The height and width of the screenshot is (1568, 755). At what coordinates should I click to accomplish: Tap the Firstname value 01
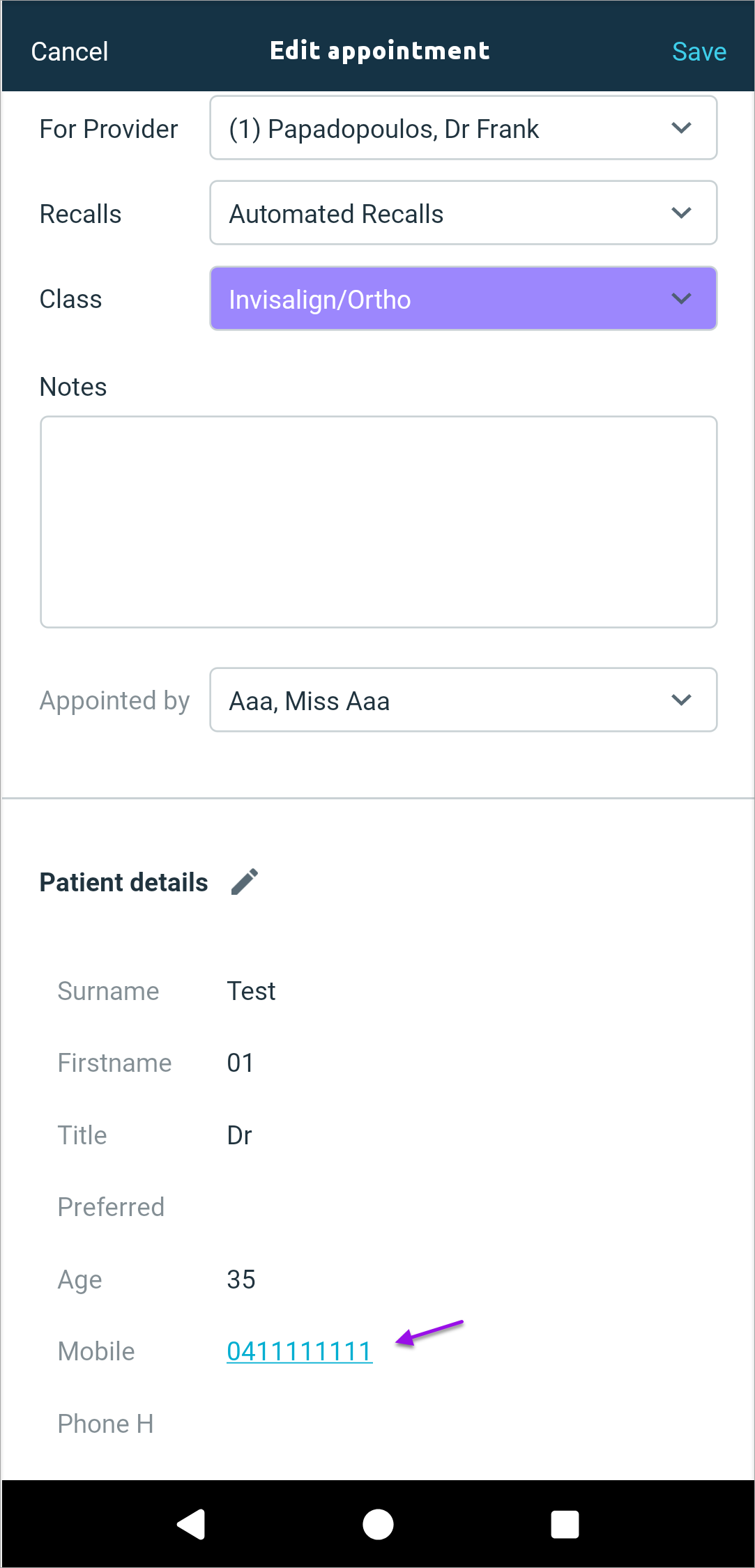click(x=241, y=1063)
